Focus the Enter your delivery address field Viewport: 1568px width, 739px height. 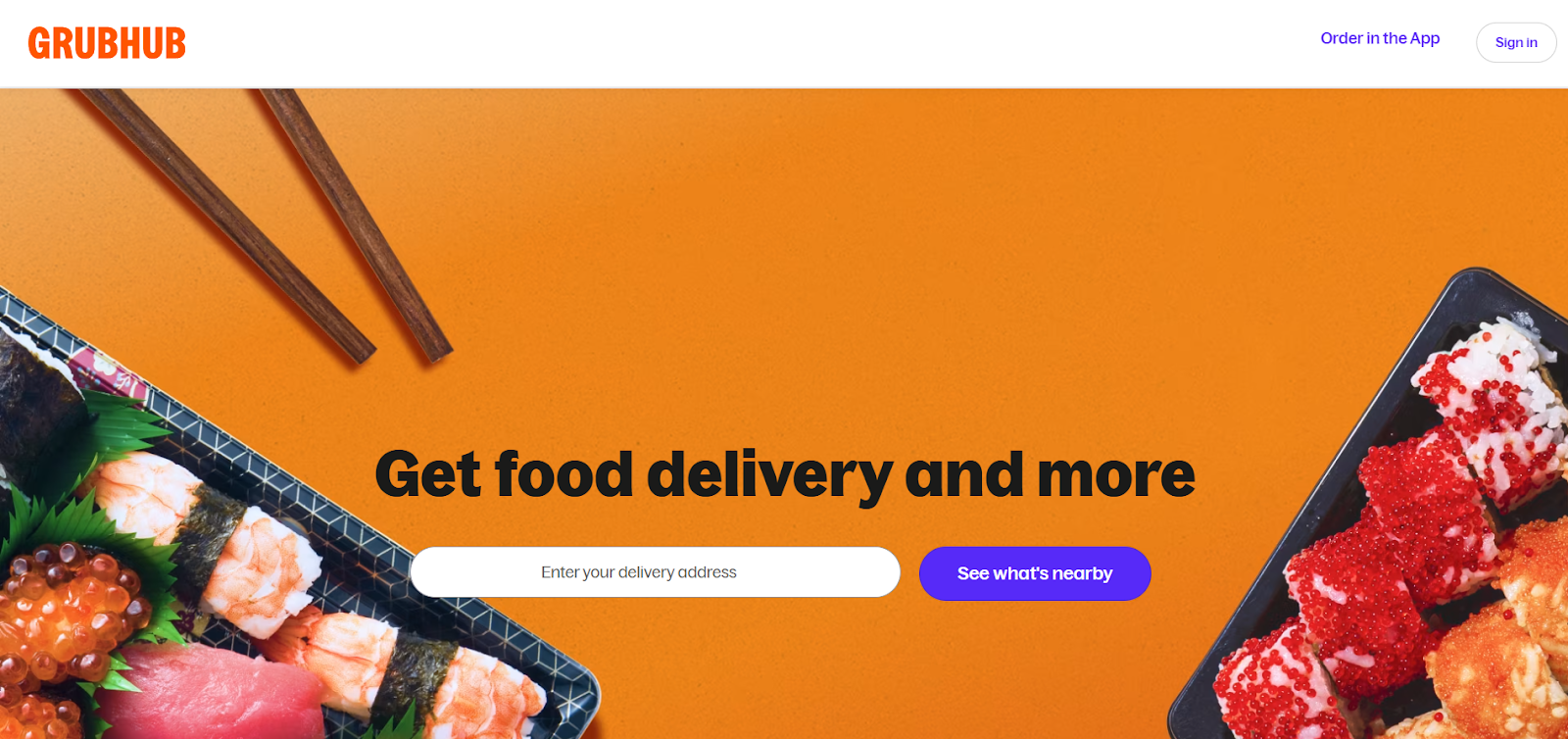(x=656, y=572)
